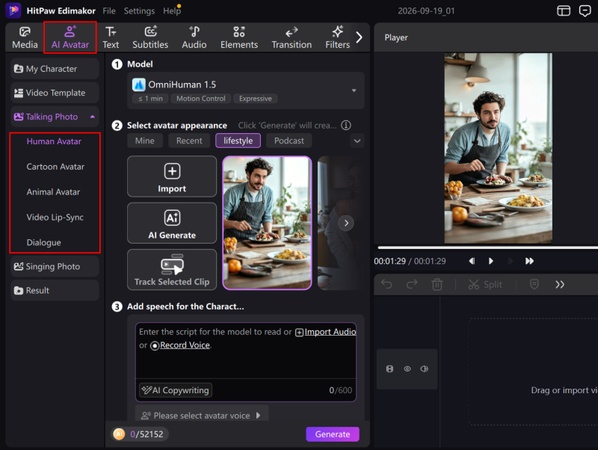Select the Recent category
This screenshot has height=450, width=598.
pyautogui.click(x=189, y=141)
